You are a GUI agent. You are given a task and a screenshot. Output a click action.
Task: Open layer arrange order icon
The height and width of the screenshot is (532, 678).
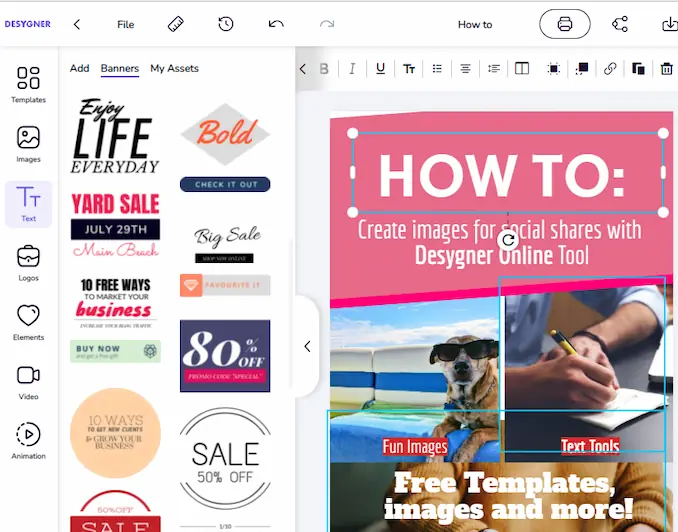pyautogui.click(x=582, y=69)
